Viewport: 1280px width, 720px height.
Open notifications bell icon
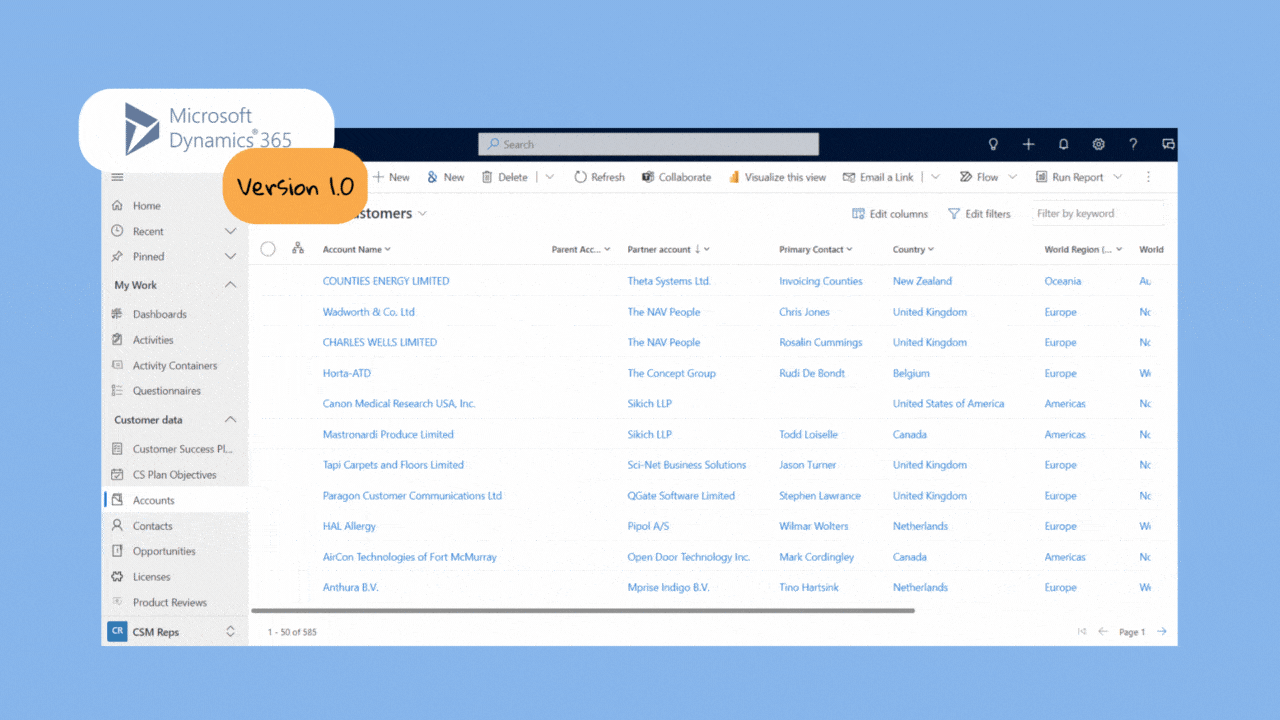click(1063, 144)
